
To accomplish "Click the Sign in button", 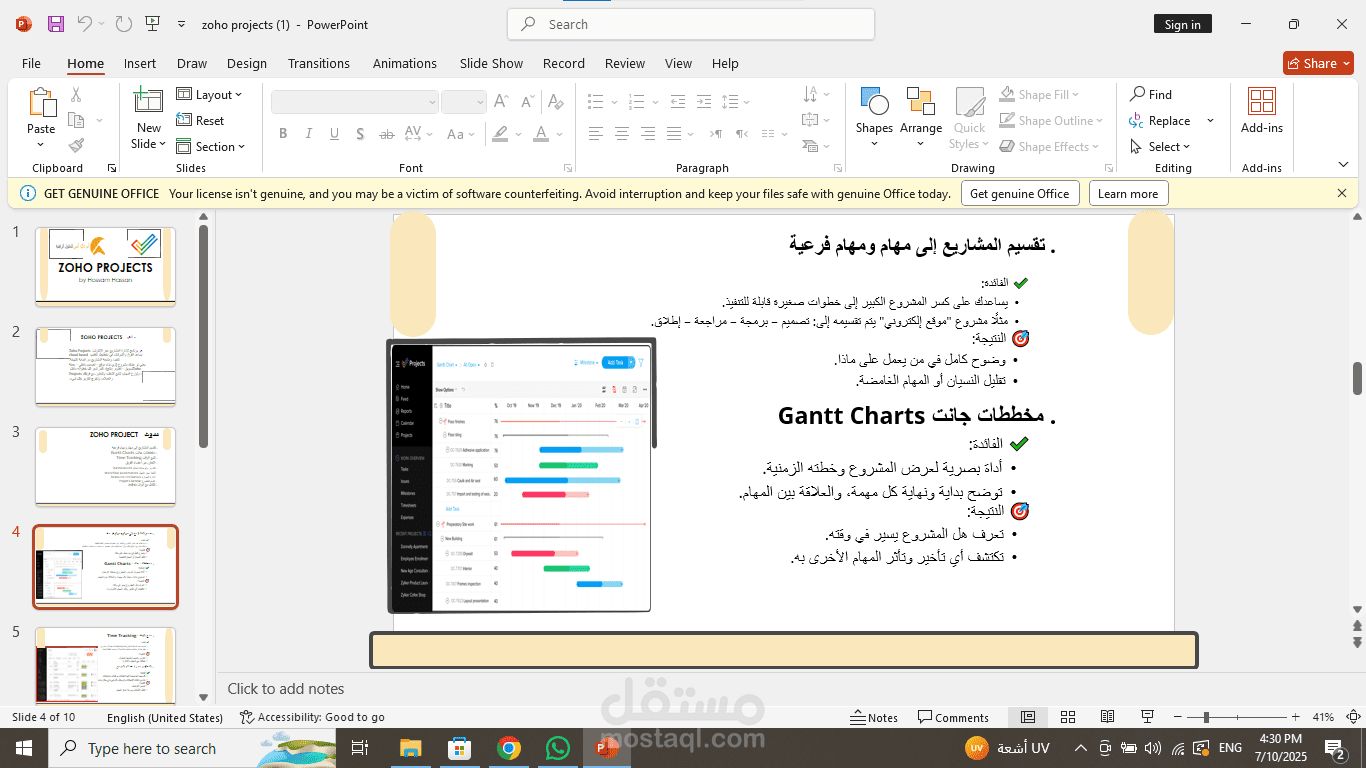I will [1182, 24].
